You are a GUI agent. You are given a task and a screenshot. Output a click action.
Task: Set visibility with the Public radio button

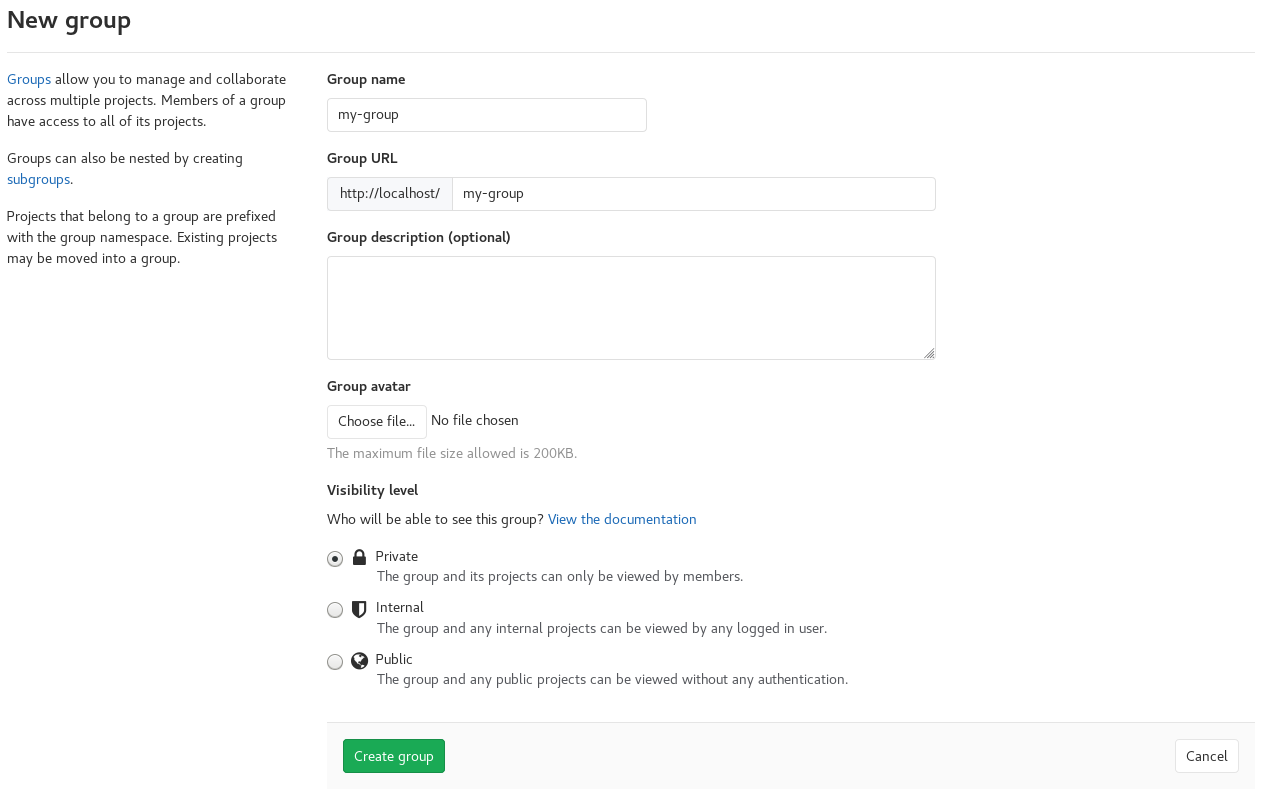[x=335, y=662]
